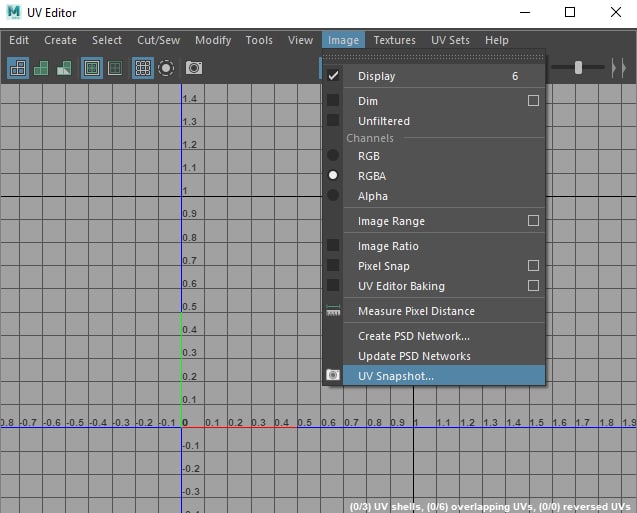
Task: Minimize the UV Editor window
Action: pos(525,12)
